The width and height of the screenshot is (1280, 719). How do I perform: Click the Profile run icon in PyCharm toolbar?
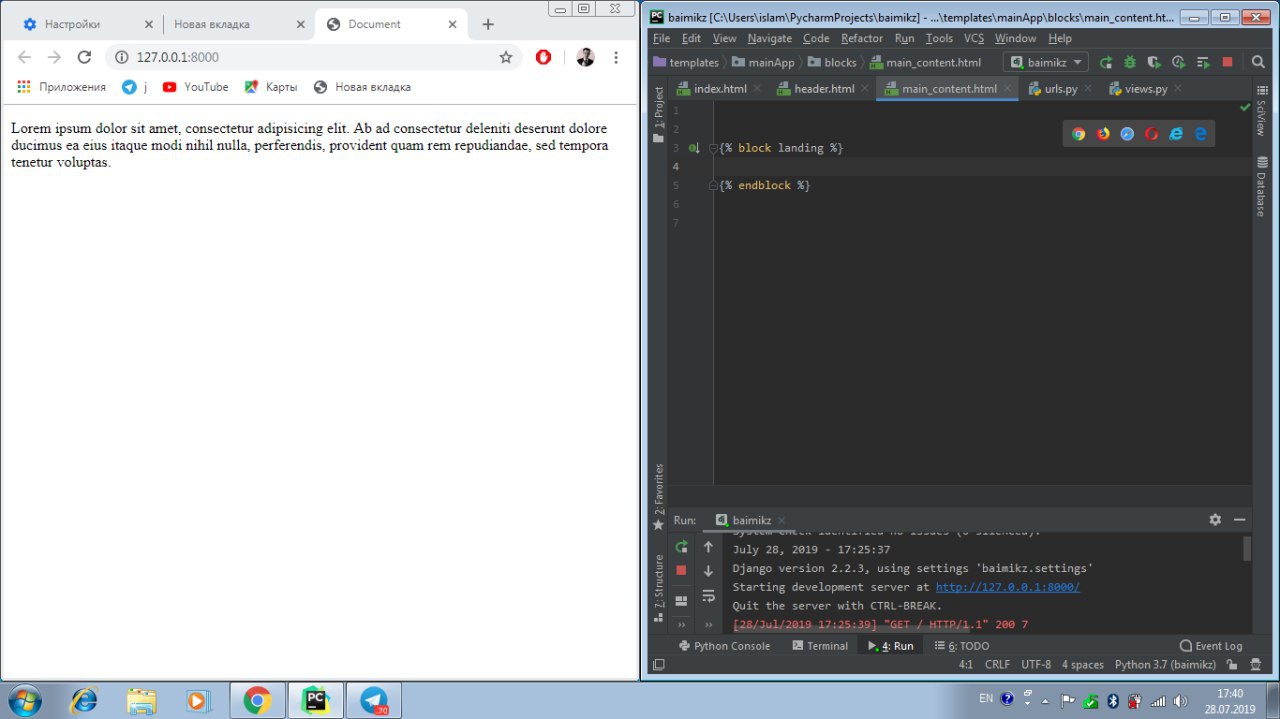click(1178, 62)
